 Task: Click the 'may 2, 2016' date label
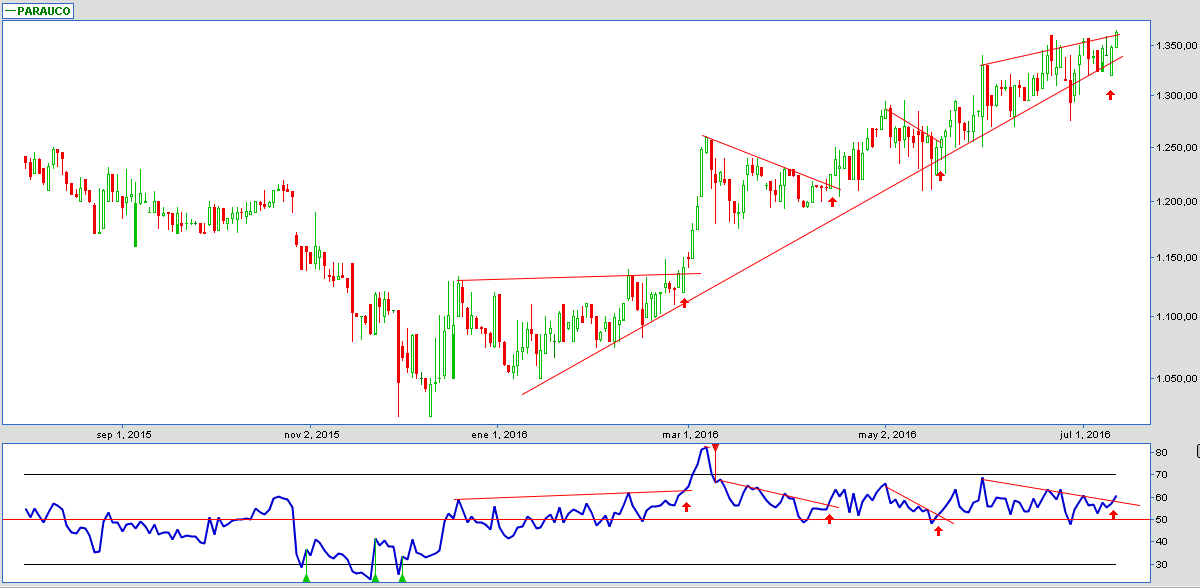click(889, 434)
